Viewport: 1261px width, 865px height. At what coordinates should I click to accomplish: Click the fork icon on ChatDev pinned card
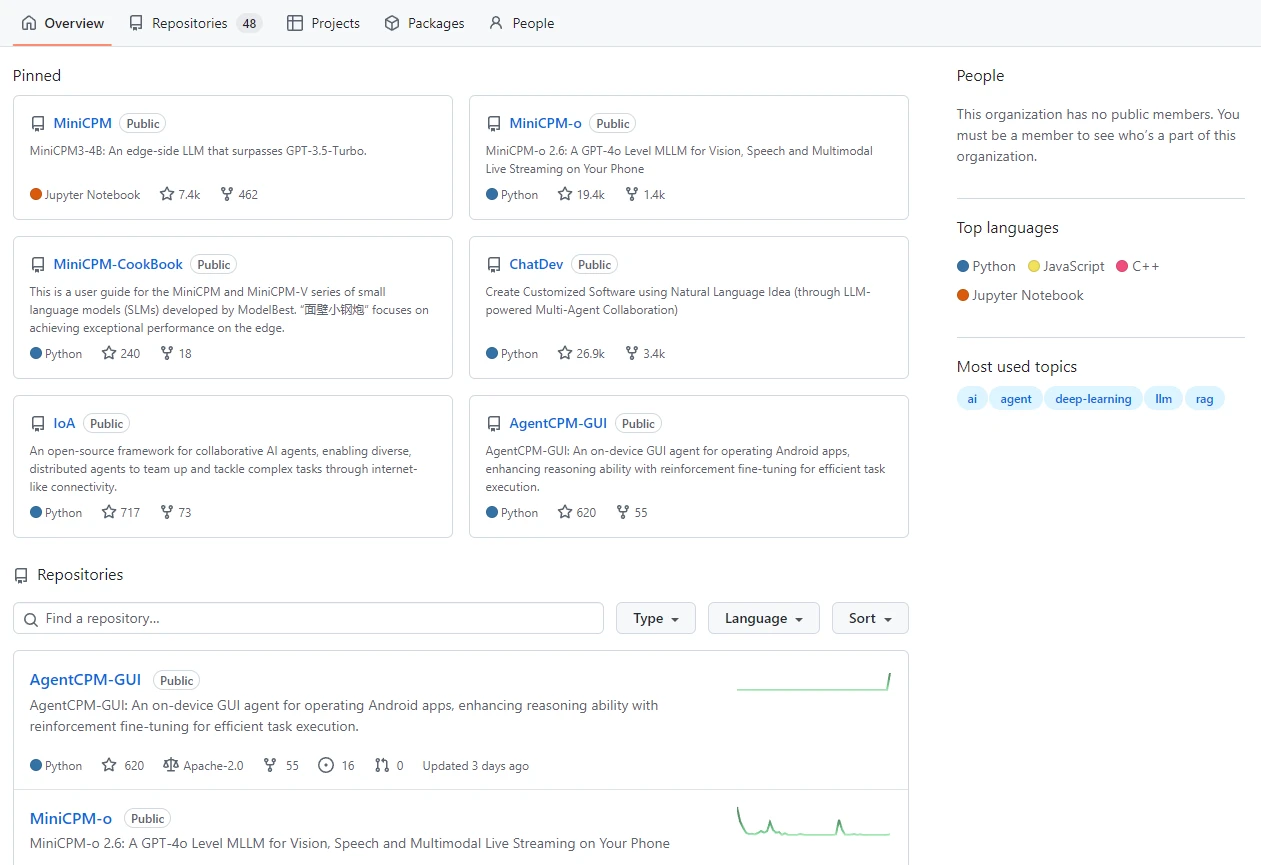[631, 354]
